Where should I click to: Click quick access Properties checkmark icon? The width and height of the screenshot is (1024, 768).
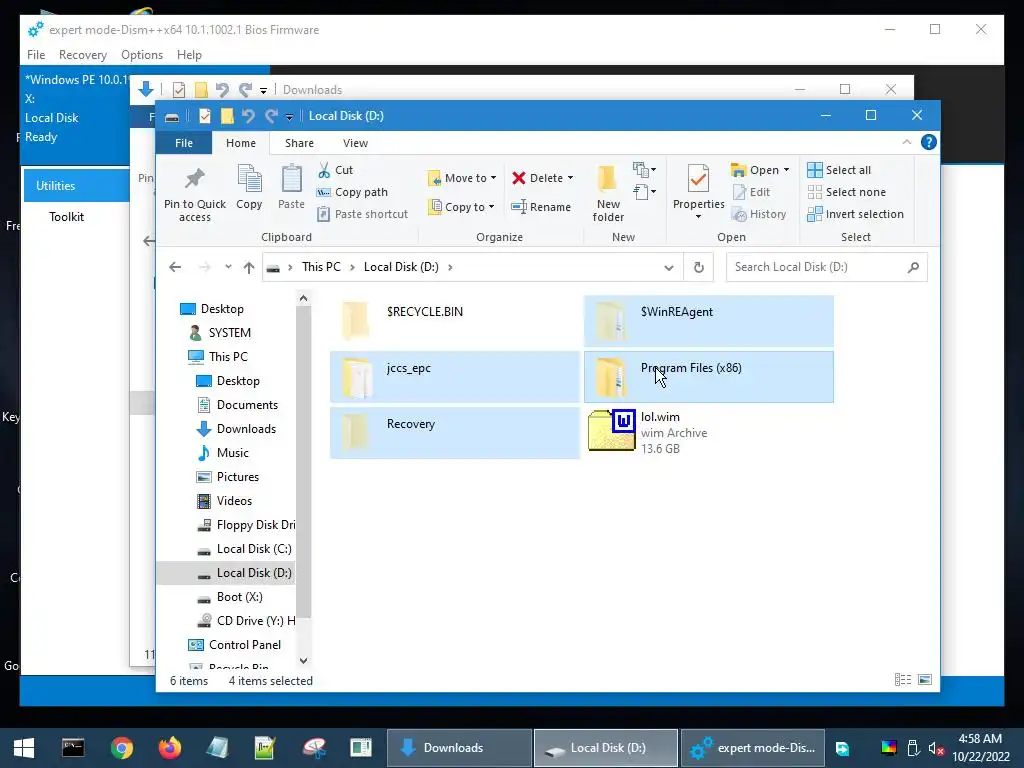point(205,116)
